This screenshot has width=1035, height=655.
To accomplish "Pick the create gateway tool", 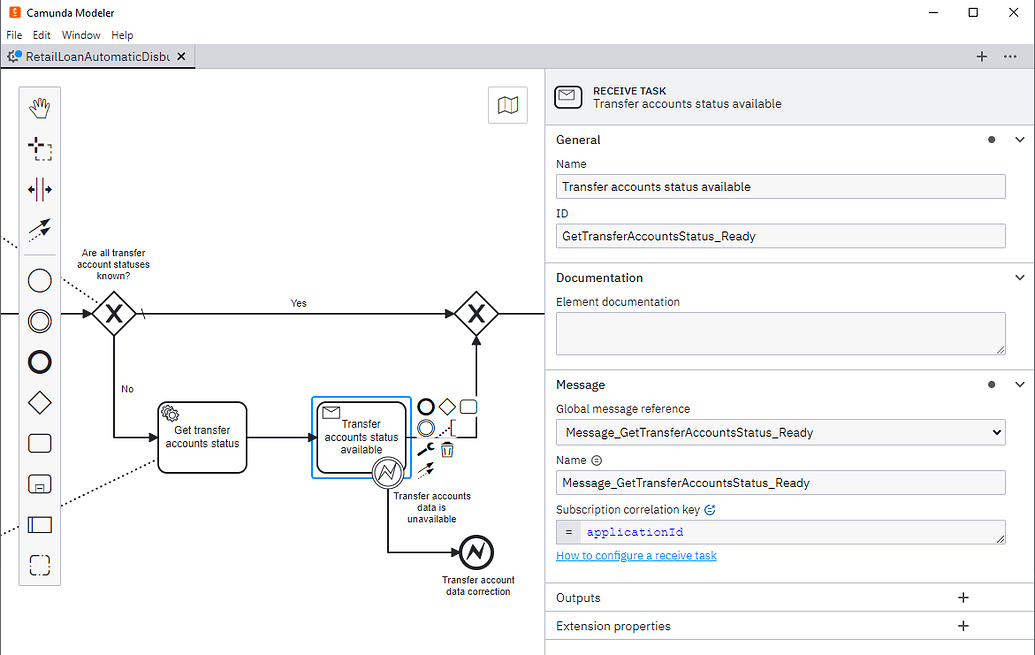I will tap(39, 402).
